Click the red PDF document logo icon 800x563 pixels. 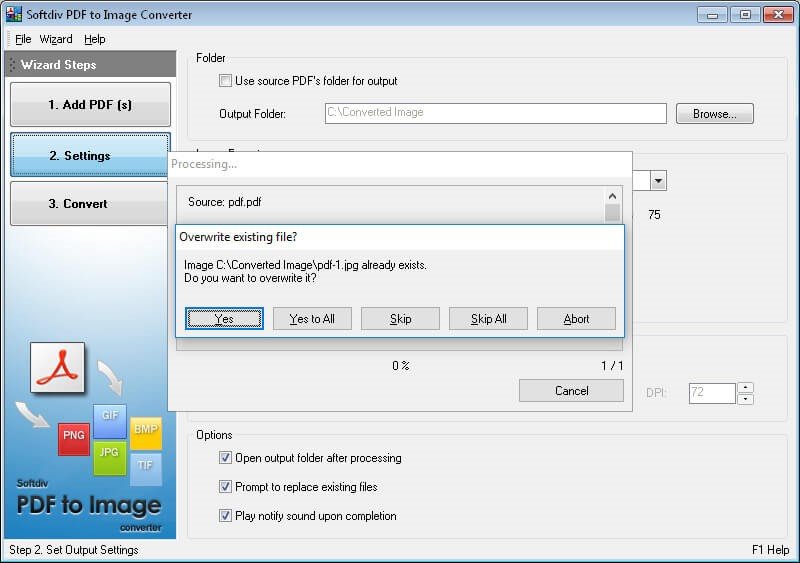(57, 368)
